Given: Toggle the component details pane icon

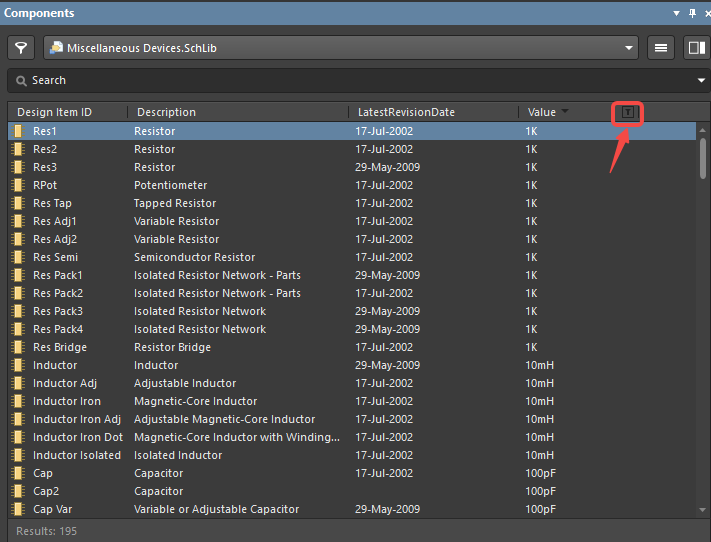Looking at the screenshot, I should pos(695,47).
